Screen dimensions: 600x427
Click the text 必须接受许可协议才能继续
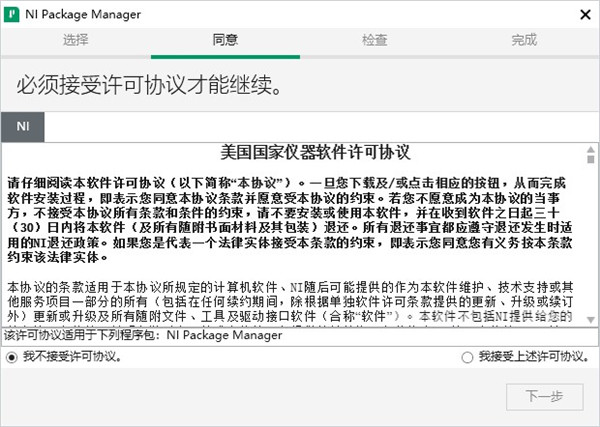coord(150,85)
